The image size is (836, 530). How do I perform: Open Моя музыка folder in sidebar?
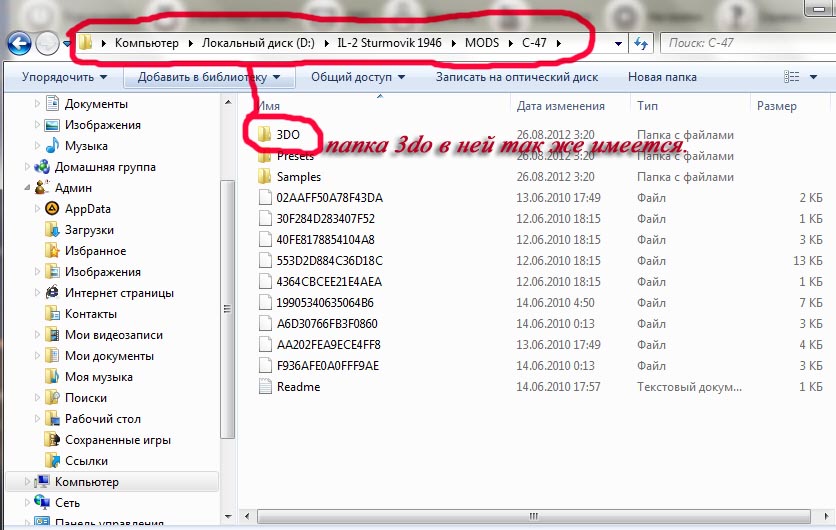point(99,377)
